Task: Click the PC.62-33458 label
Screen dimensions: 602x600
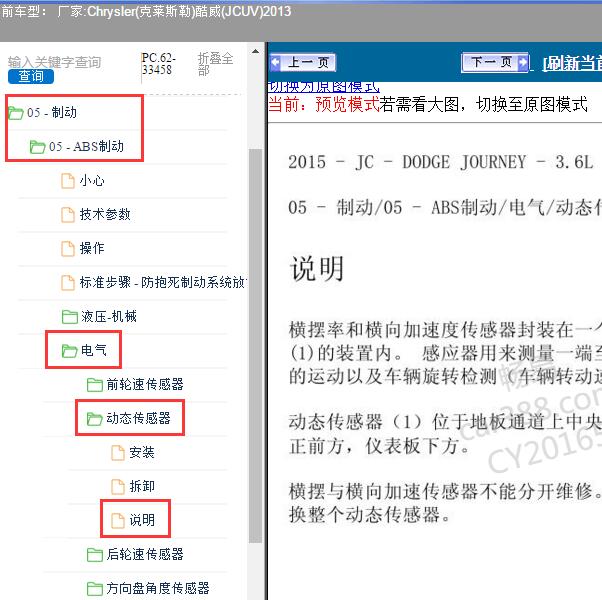Action: [x=159, y=64]
